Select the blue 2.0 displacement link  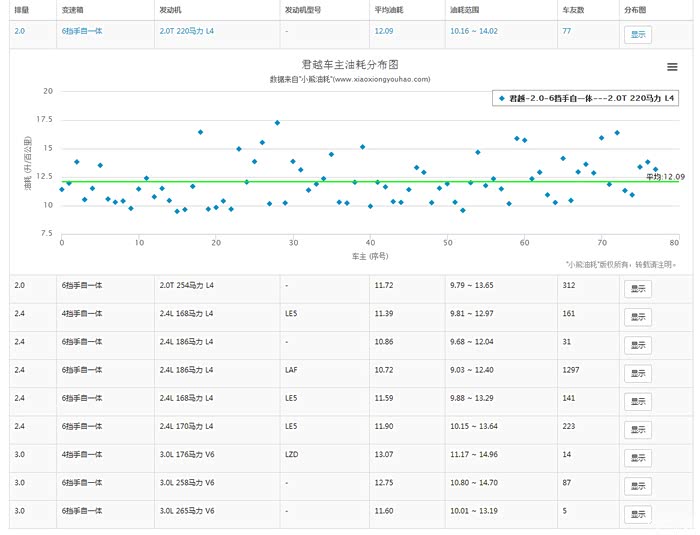20,31
